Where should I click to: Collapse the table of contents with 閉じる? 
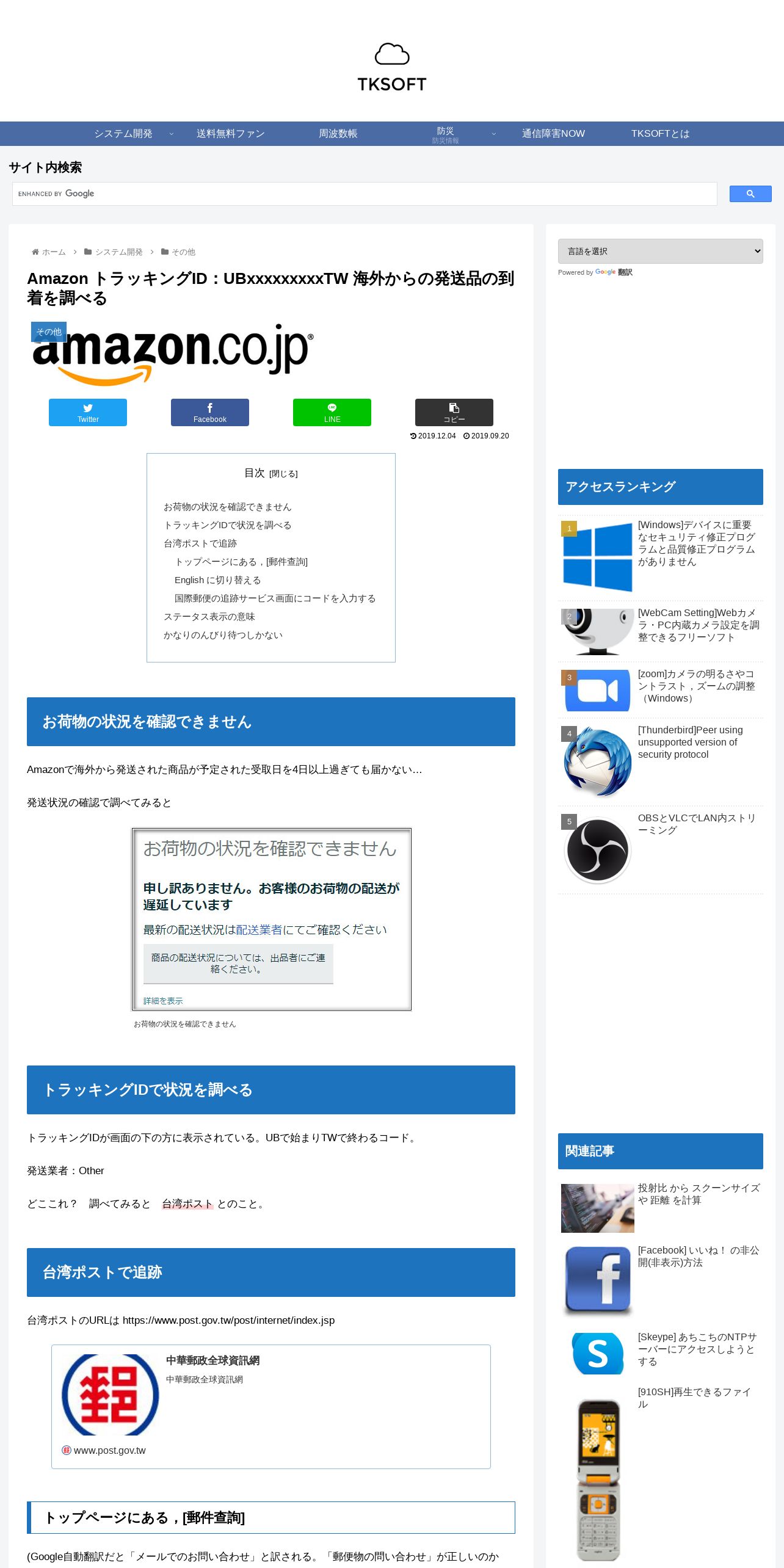pyautogui.click(x=283, y=474)
